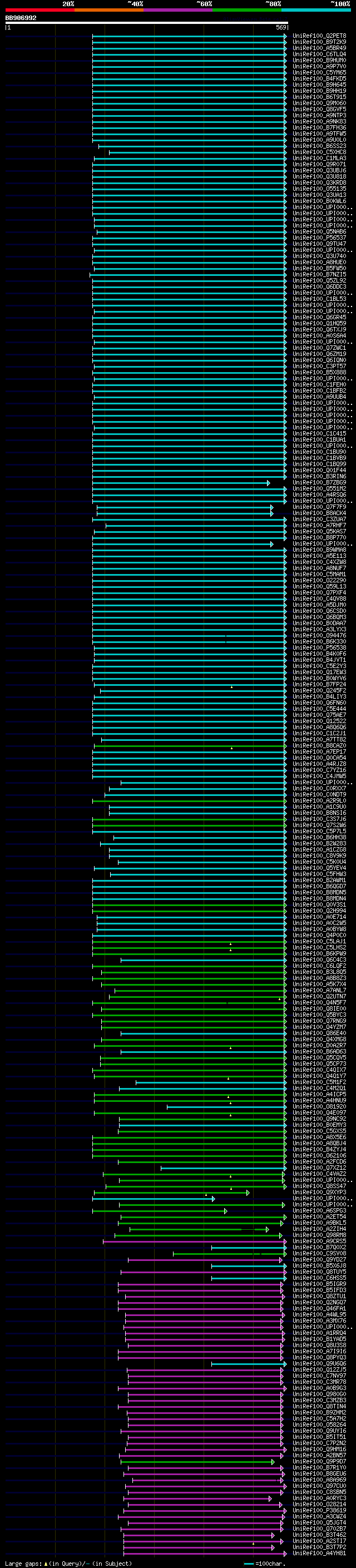Click the cyan ~100% identity legend segment
Image resolution: width=356 pixels, height=1568 pixels.
coord(316,10)
